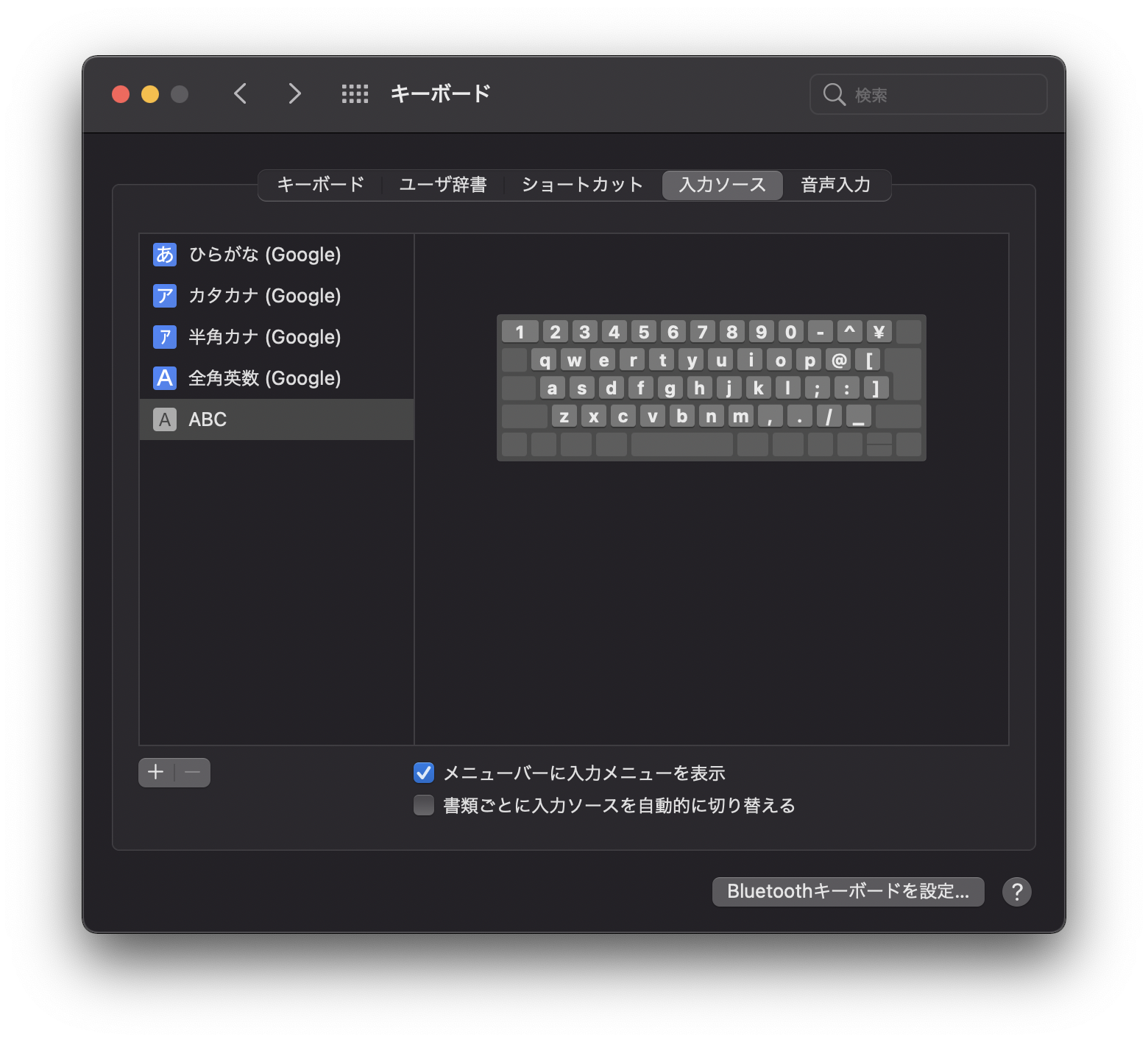Image resolution: width=1148 pixels, height=1042 pixels.
Task: Uncheck メニューバーに入力メニューを表示
Action: (423, 773)
